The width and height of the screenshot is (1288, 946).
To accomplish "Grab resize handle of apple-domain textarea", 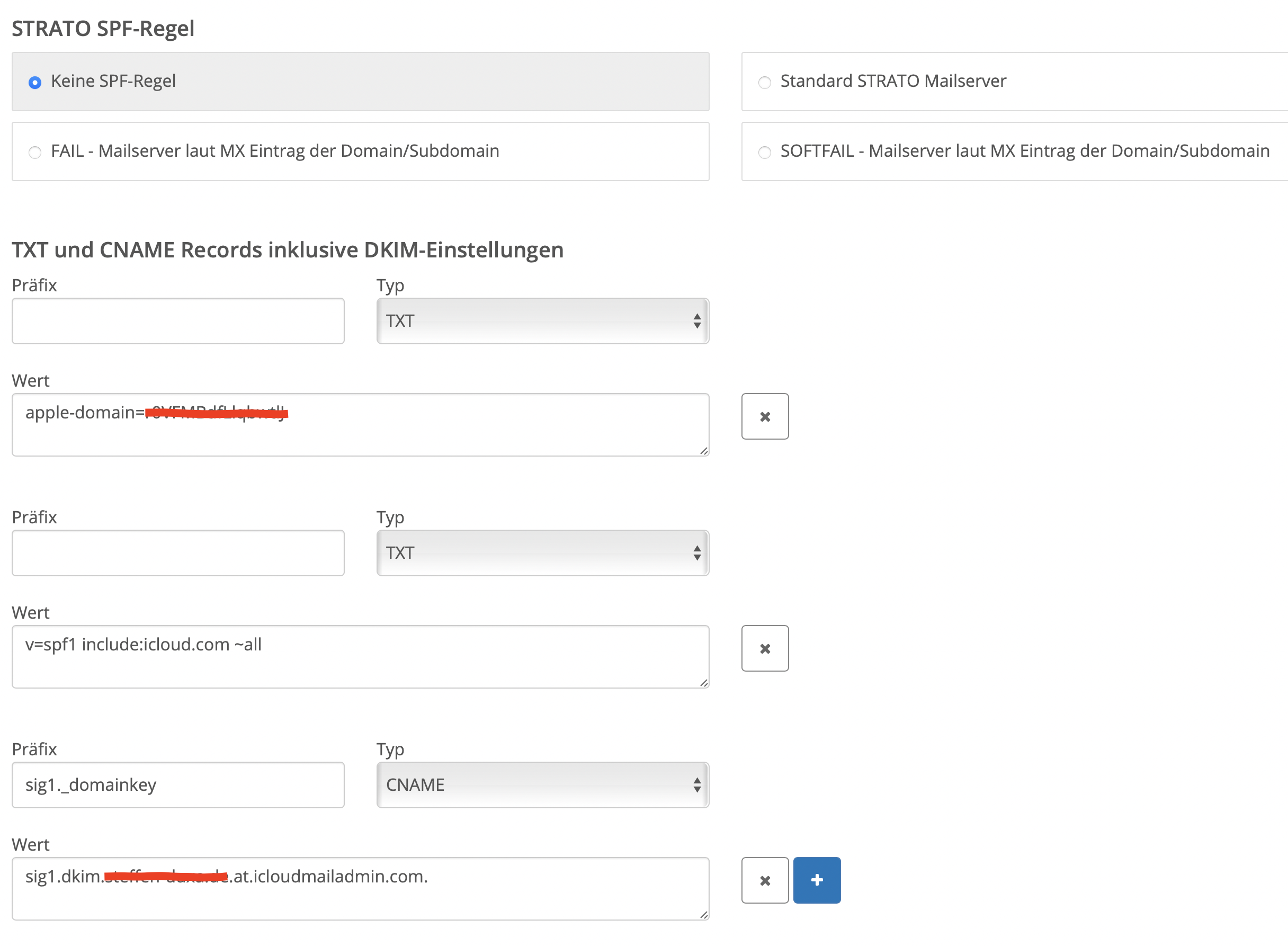I will point(704,451).
